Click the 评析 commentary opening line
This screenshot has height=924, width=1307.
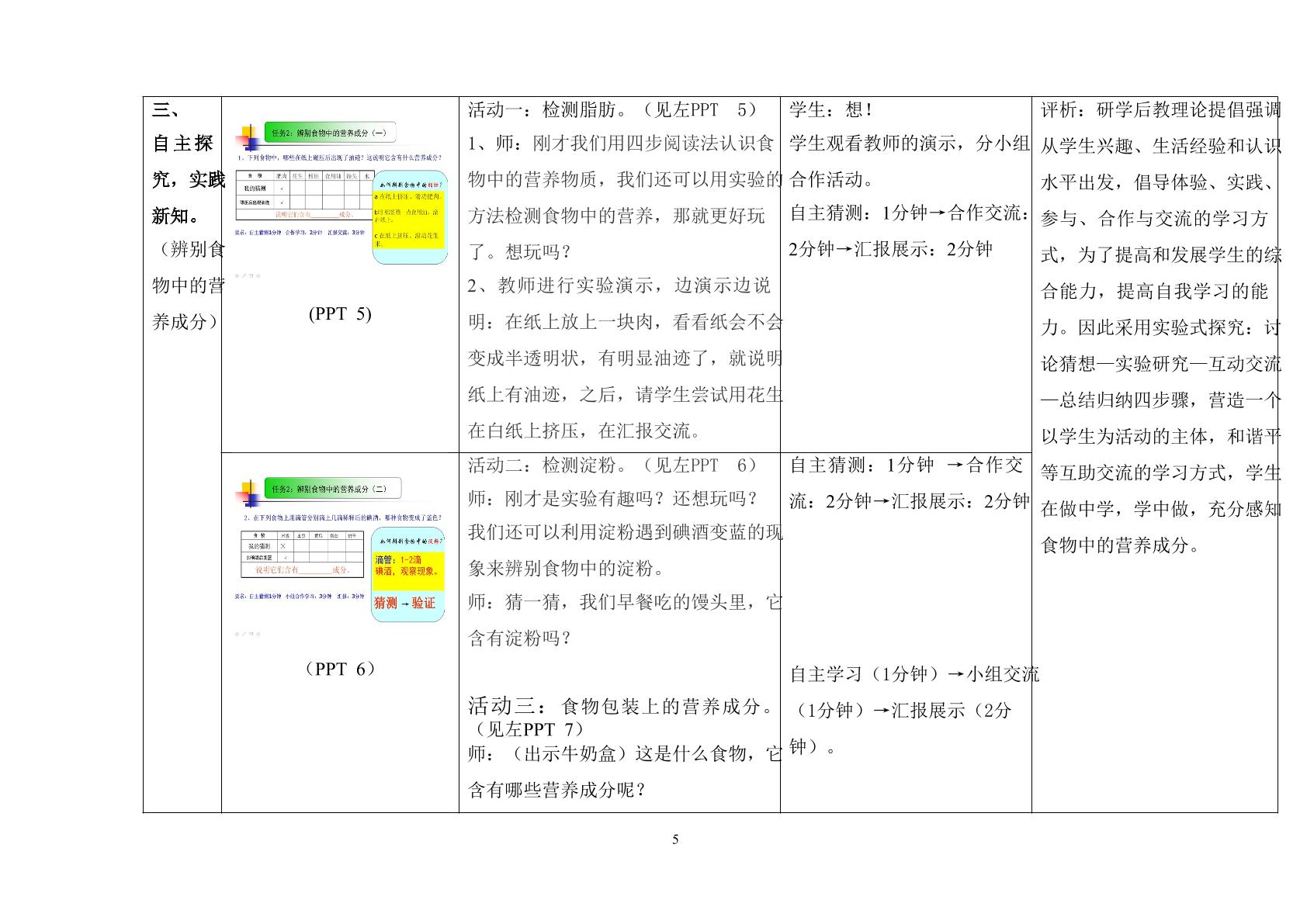pyautogui.click(x=1160, y=109)
